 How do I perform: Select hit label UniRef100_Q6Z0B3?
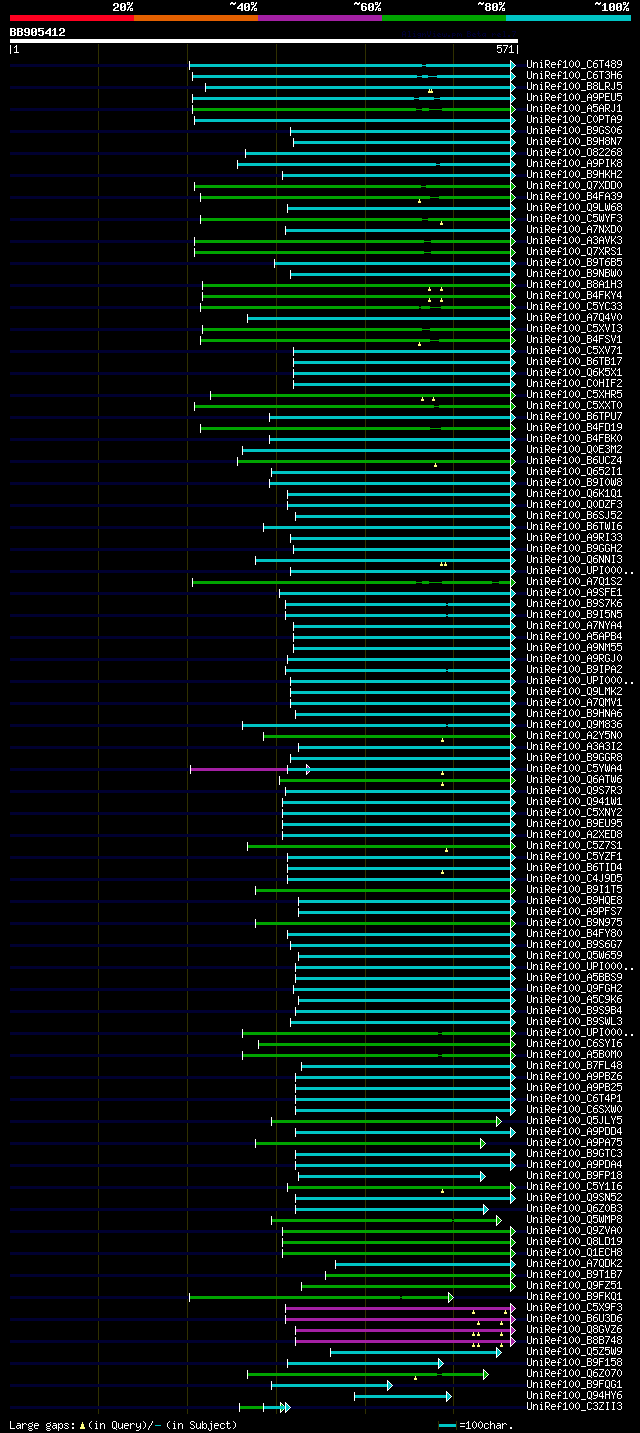[x=574, y=1209]
